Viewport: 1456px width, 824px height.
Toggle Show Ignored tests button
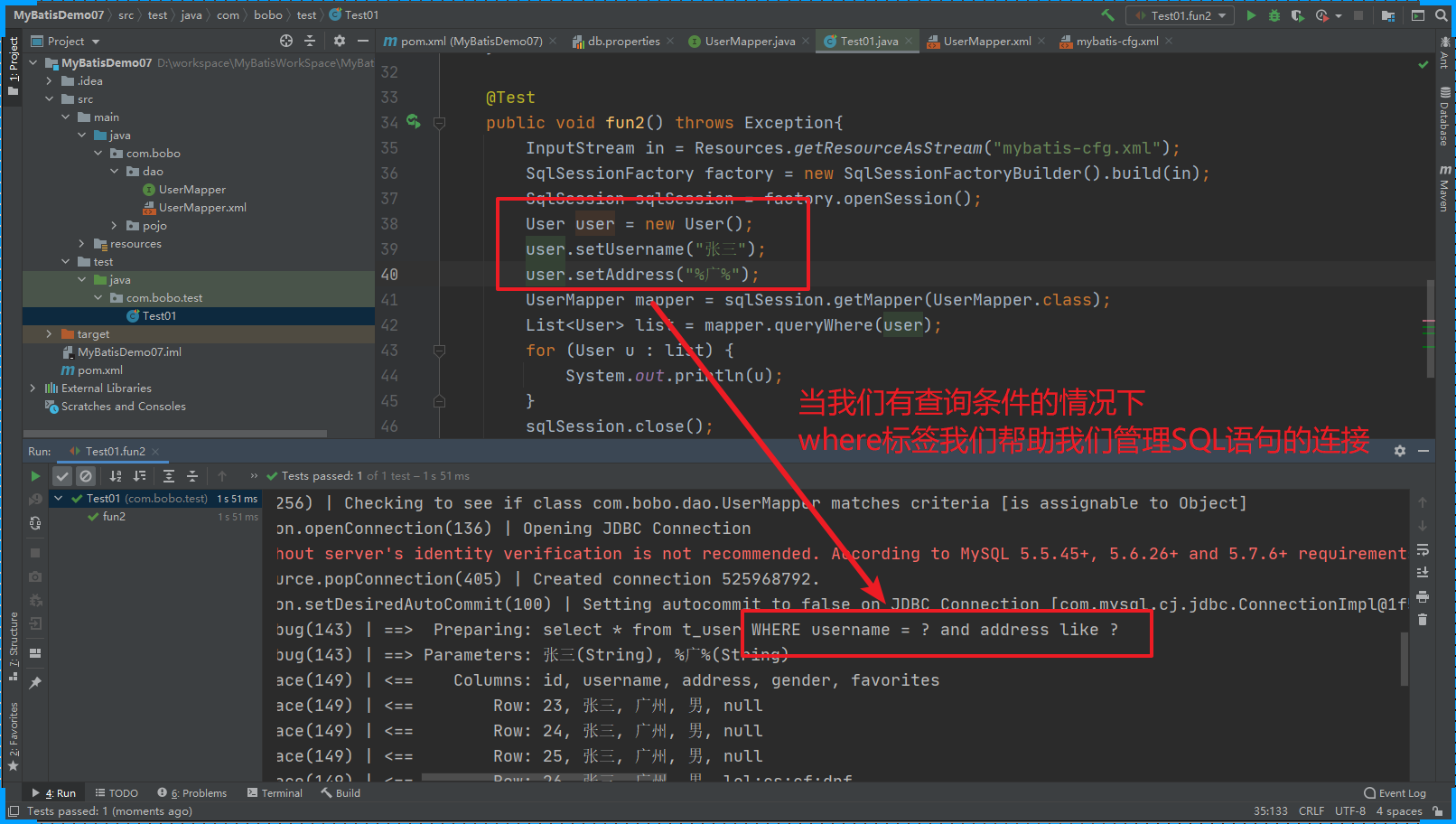86,476
